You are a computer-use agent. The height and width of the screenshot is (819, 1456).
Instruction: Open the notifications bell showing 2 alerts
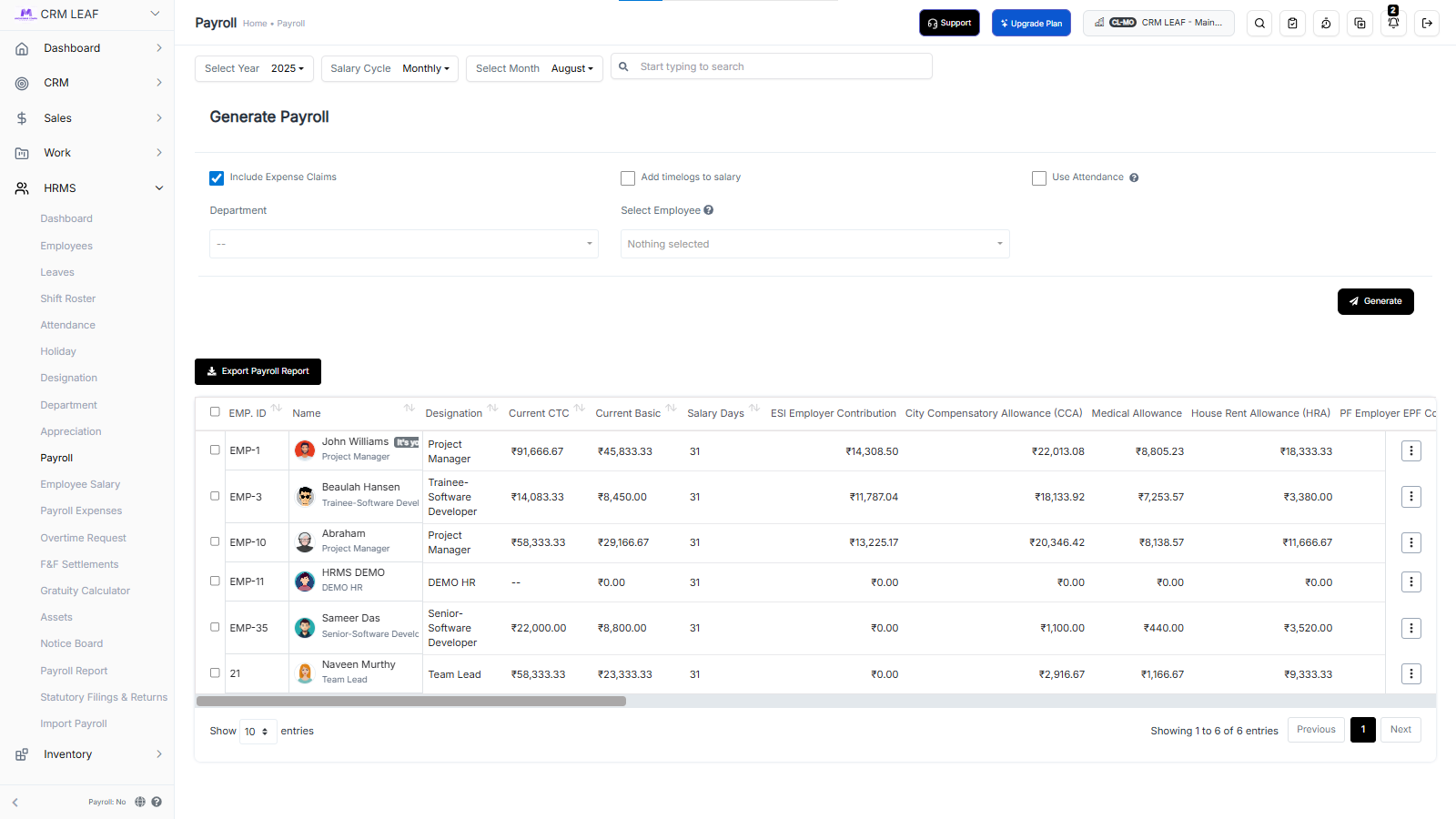[x=1393, y=23]
